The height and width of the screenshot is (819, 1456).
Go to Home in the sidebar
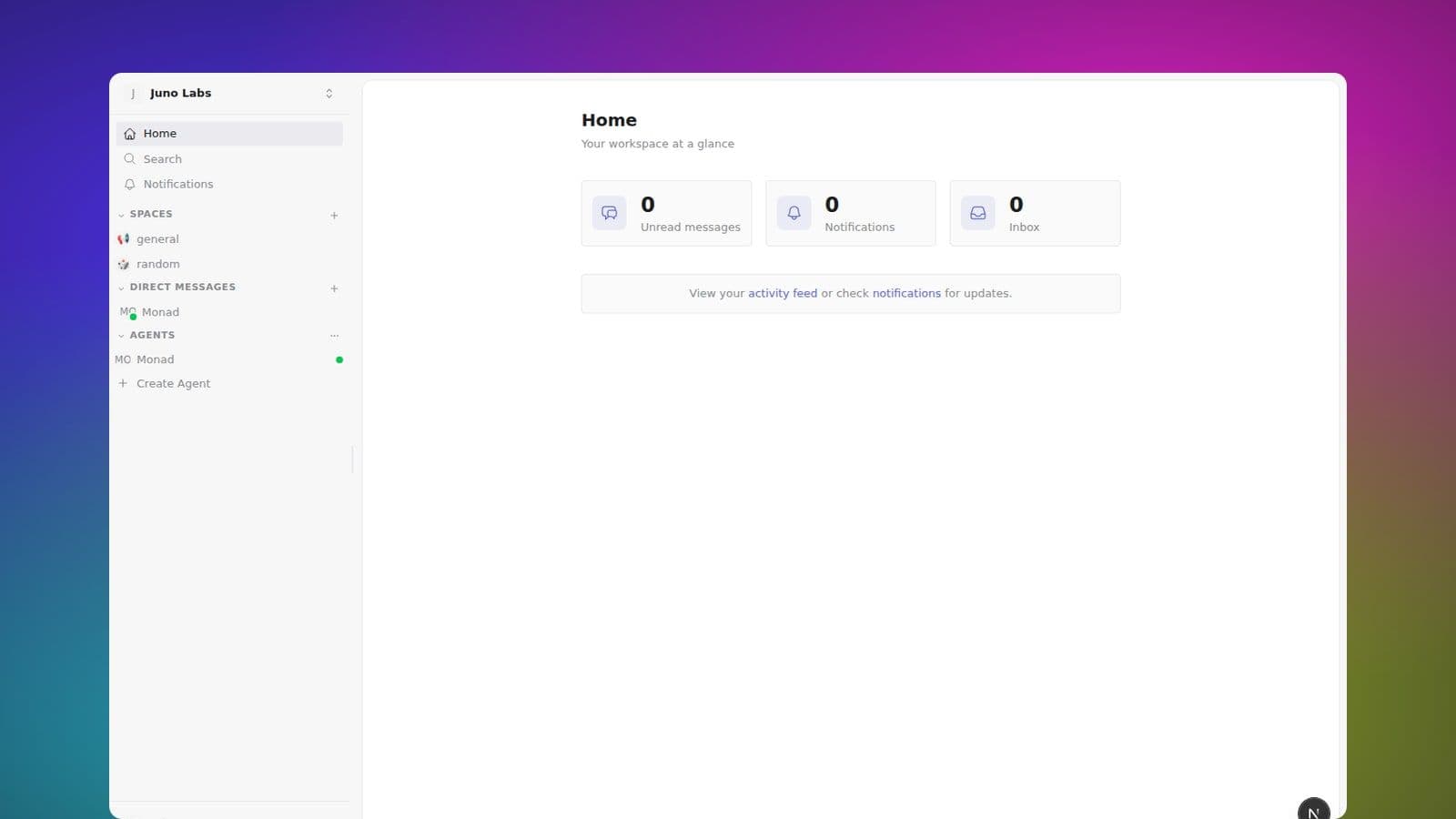pyautogui.click(x=229, y=134)
